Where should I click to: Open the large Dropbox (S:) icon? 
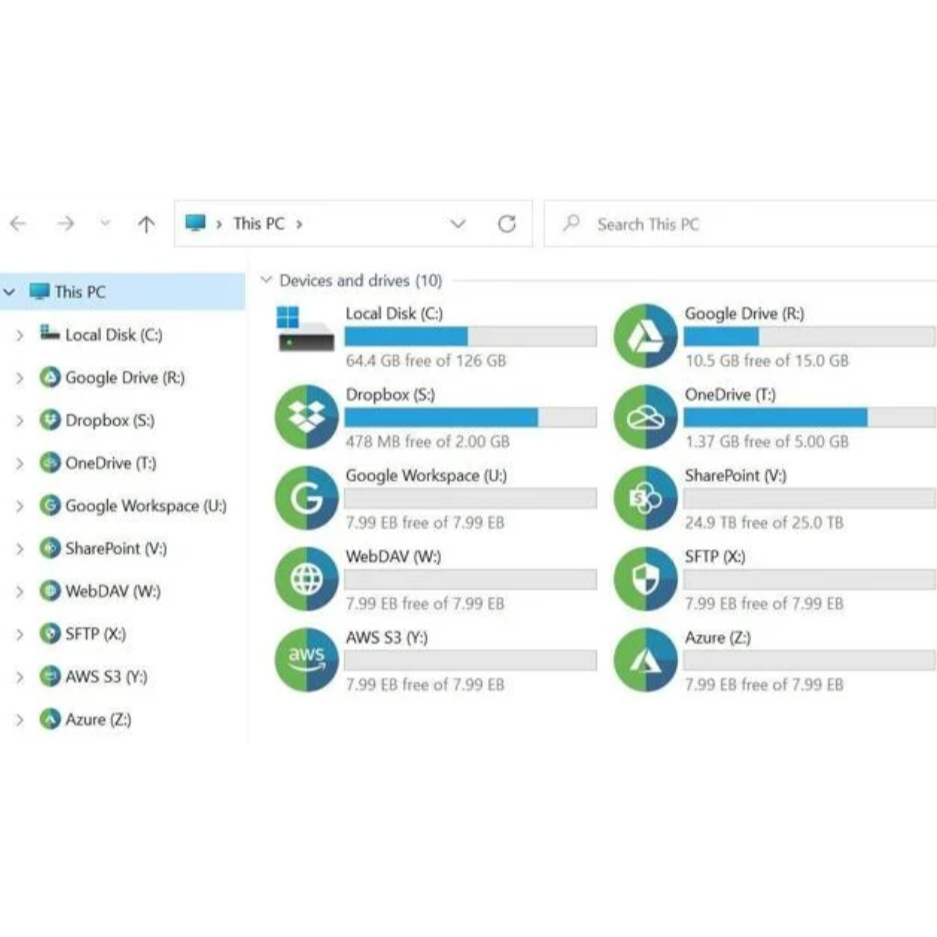pos(307,417)
